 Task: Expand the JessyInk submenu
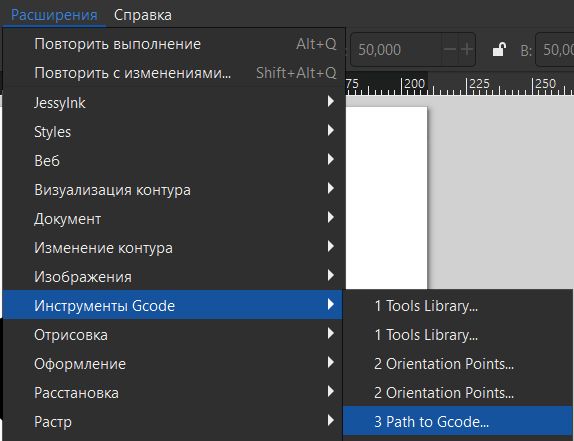coord(174,102)
